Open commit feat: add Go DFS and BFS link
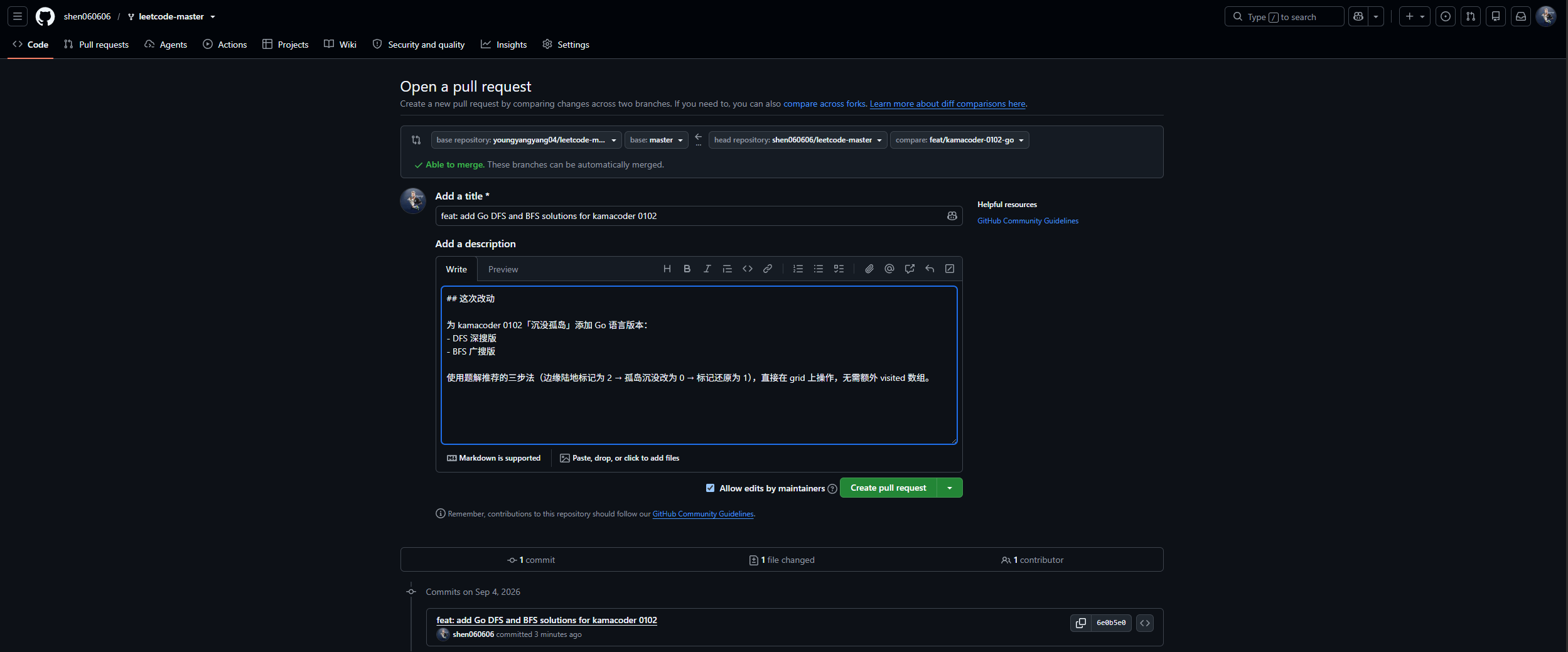The image size is (1568, 652). click(547, 620)
